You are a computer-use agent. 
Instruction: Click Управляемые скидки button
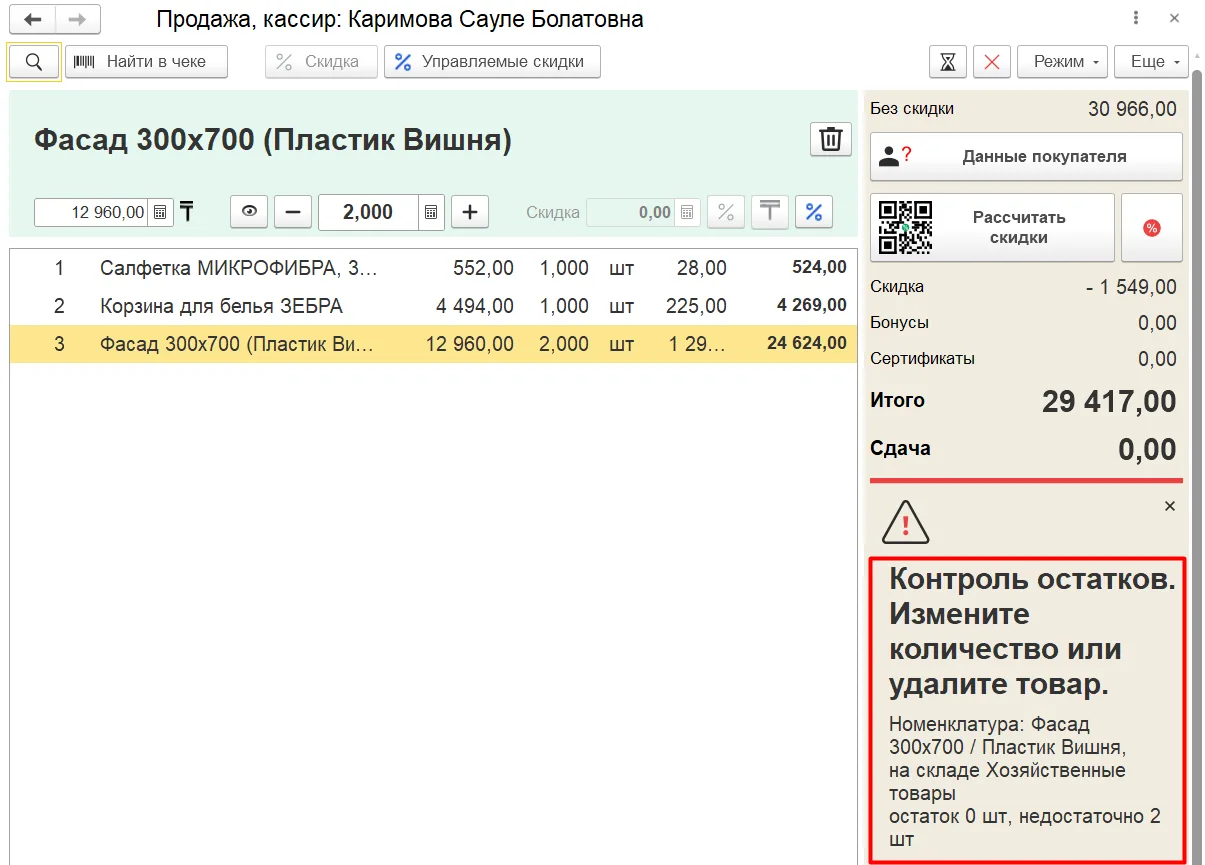point(492,62)
